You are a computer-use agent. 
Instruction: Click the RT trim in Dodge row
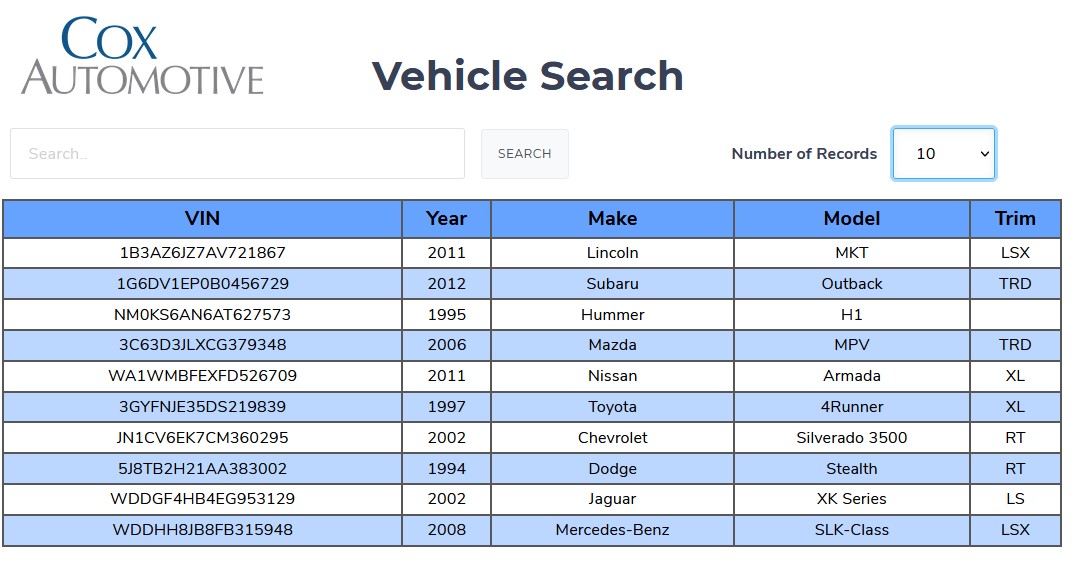click(x=1015, y=469)
